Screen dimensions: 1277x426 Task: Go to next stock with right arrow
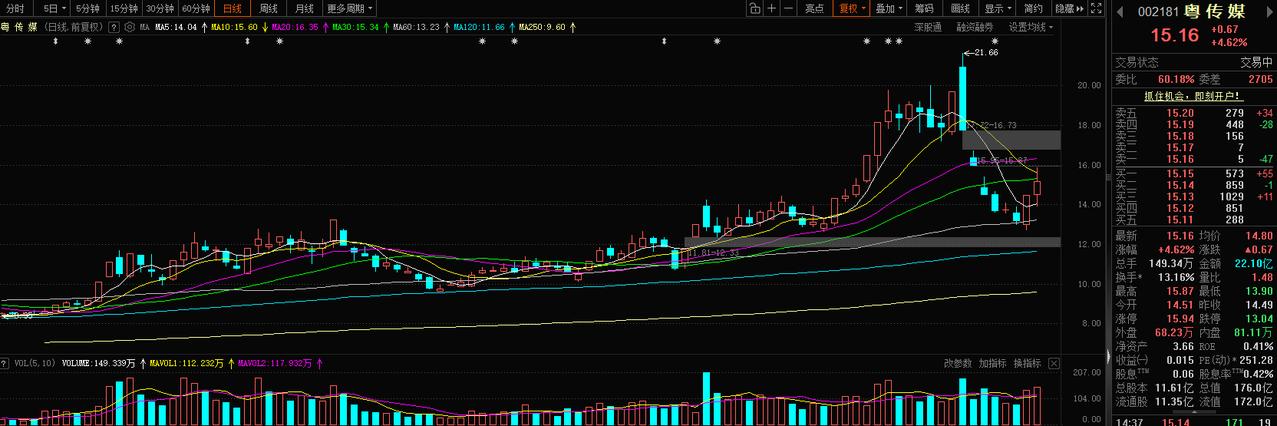coord(1269,11)
